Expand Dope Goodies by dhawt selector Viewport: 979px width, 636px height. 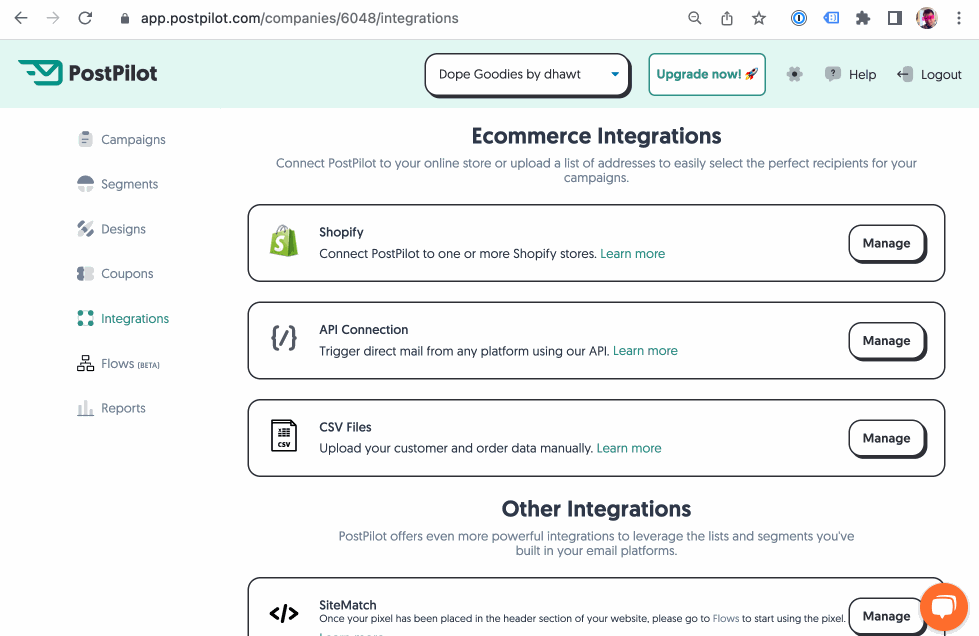(x=527, y=74)
